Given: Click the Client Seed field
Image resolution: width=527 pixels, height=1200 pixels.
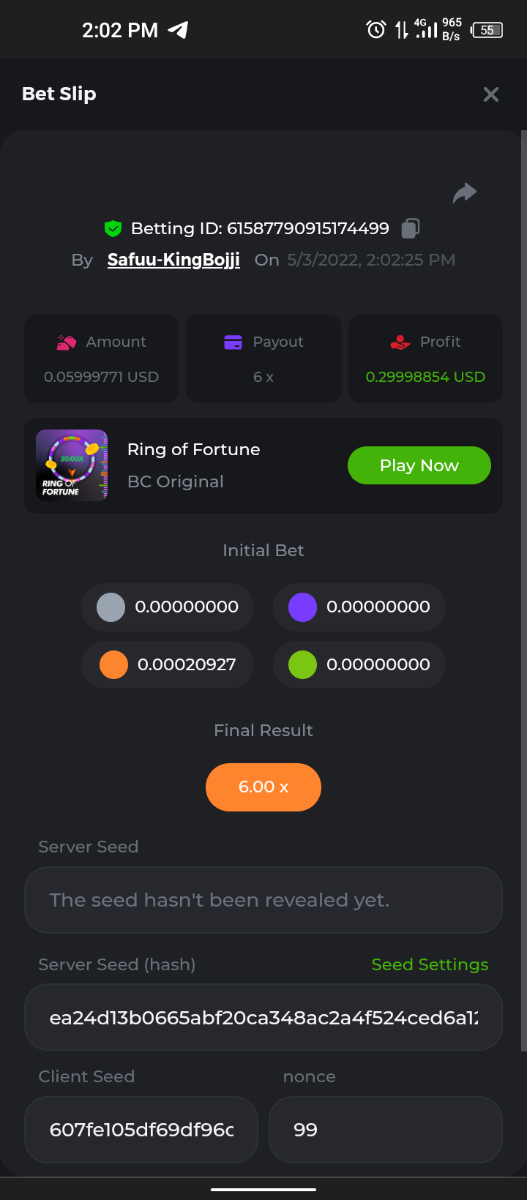Looking at the screenshot, I should (x=141, y=1130).
